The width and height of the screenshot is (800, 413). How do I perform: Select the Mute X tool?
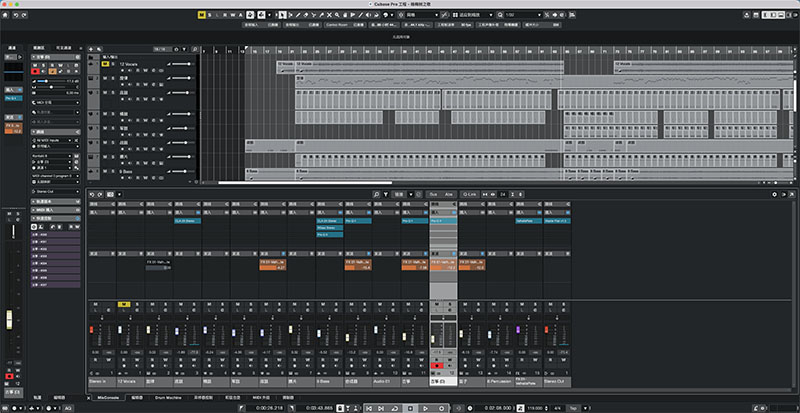329,15
